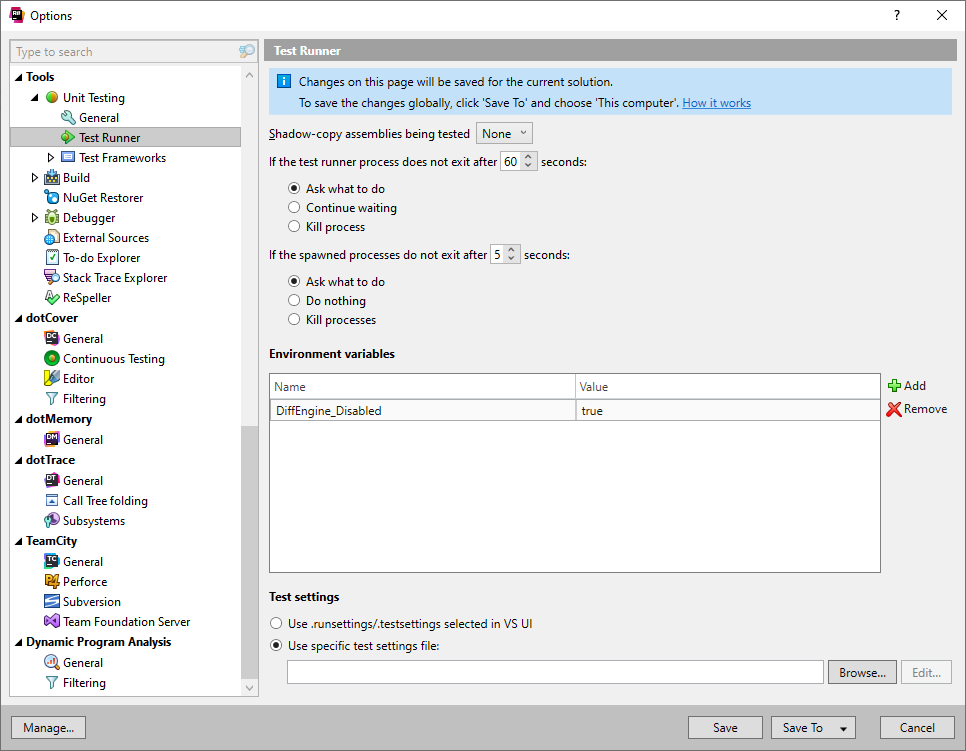Image resolution: width=966 pixels, height=751 pixels.
Task: Click the dotCover Editor icon
Action: (x=52, y=378)
